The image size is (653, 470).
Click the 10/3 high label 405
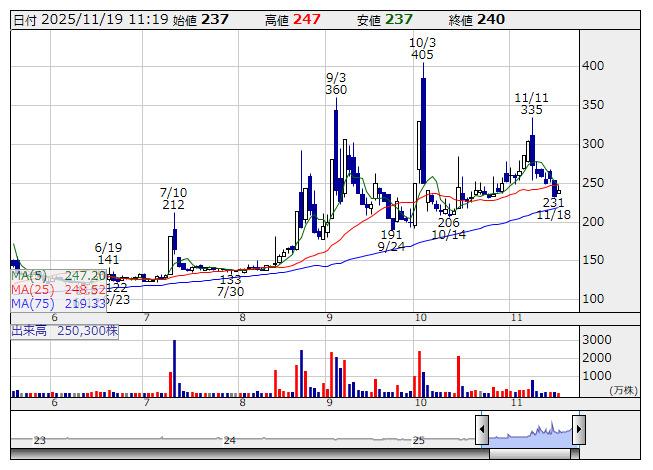422,56
